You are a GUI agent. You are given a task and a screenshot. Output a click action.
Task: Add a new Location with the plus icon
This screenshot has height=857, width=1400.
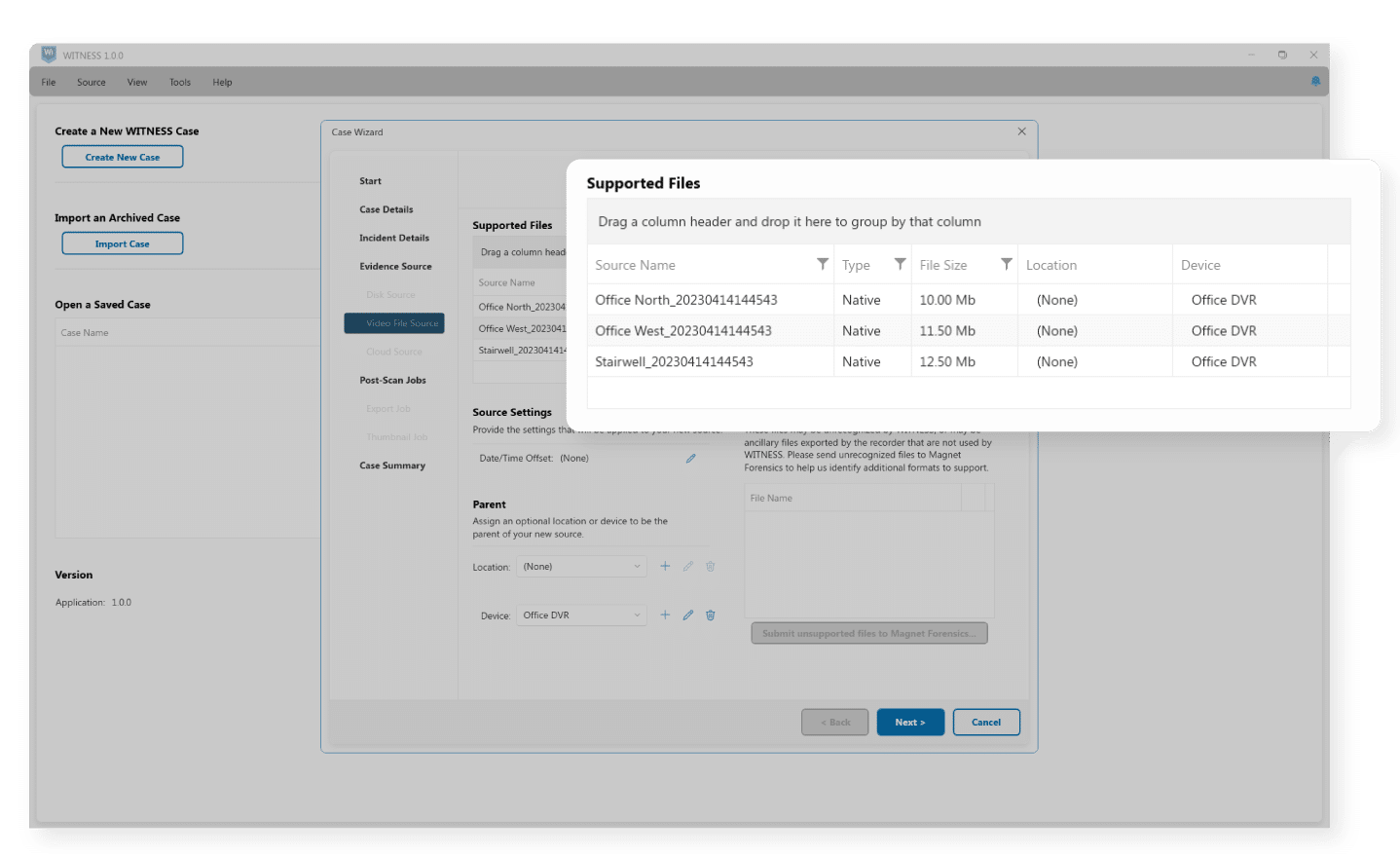tap(665, 566)
